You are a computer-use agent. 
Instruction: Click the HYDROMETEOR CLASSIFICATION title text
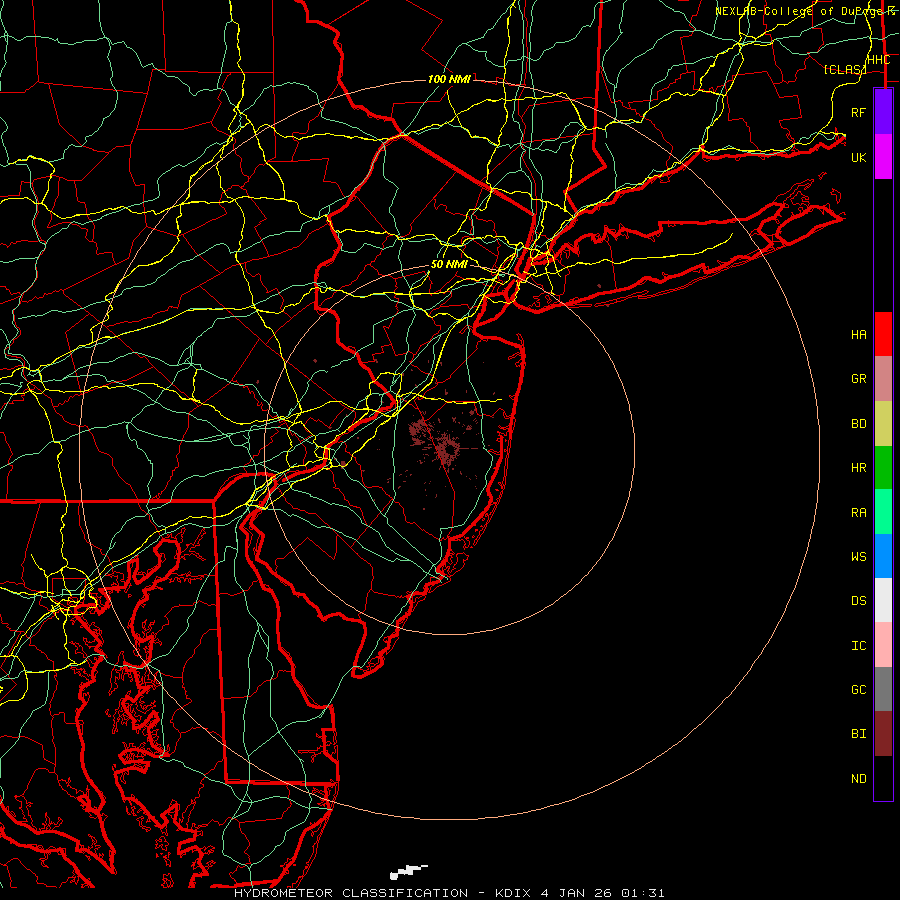(x=351, y=893)
